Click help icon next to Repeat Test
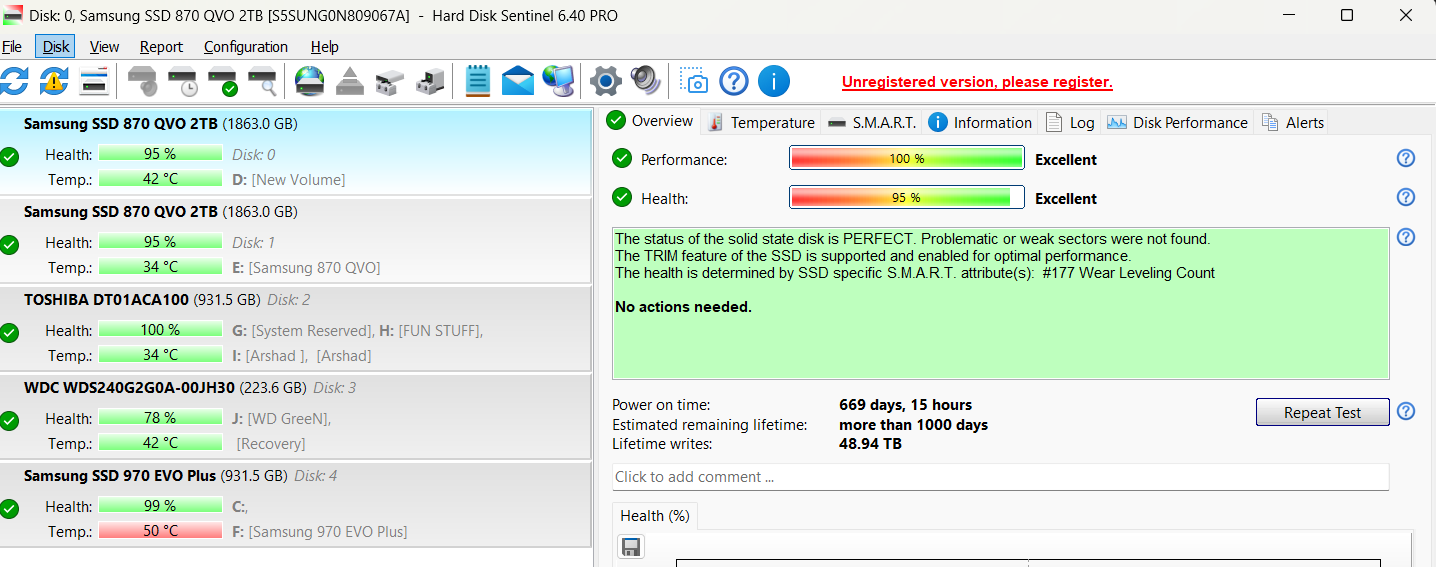This screenshot has height=567, width=1436. click(x=1406, y=411)
